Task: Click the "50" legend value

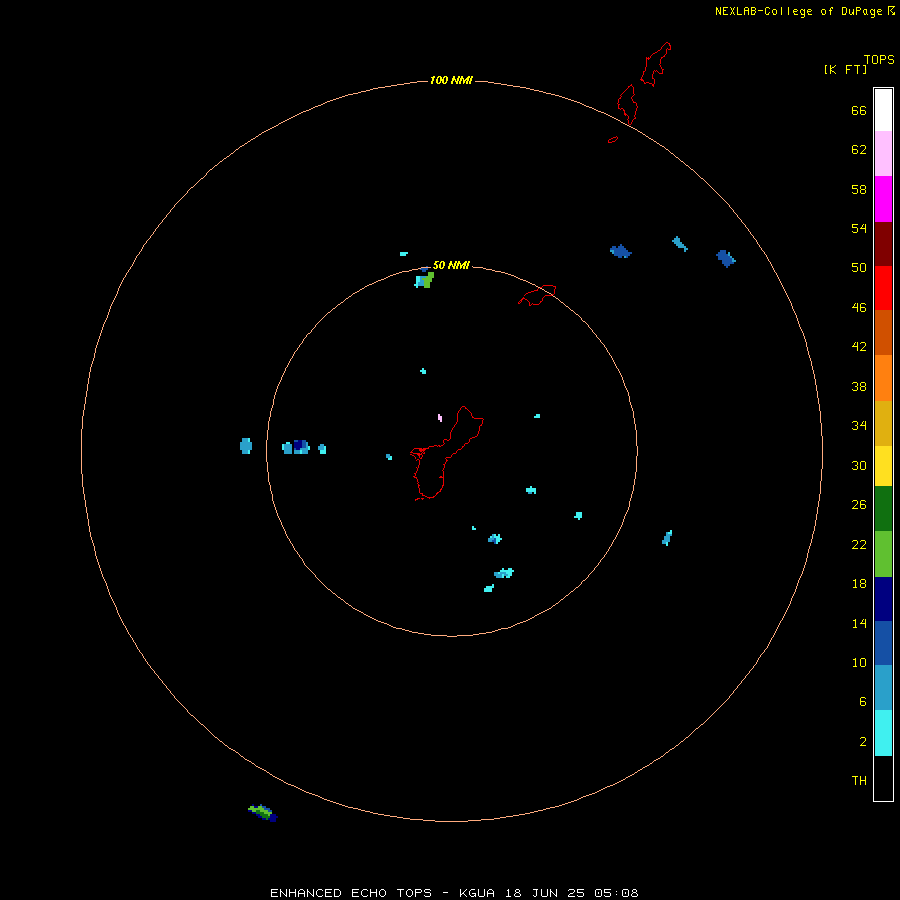Action: tap(859, 267)
